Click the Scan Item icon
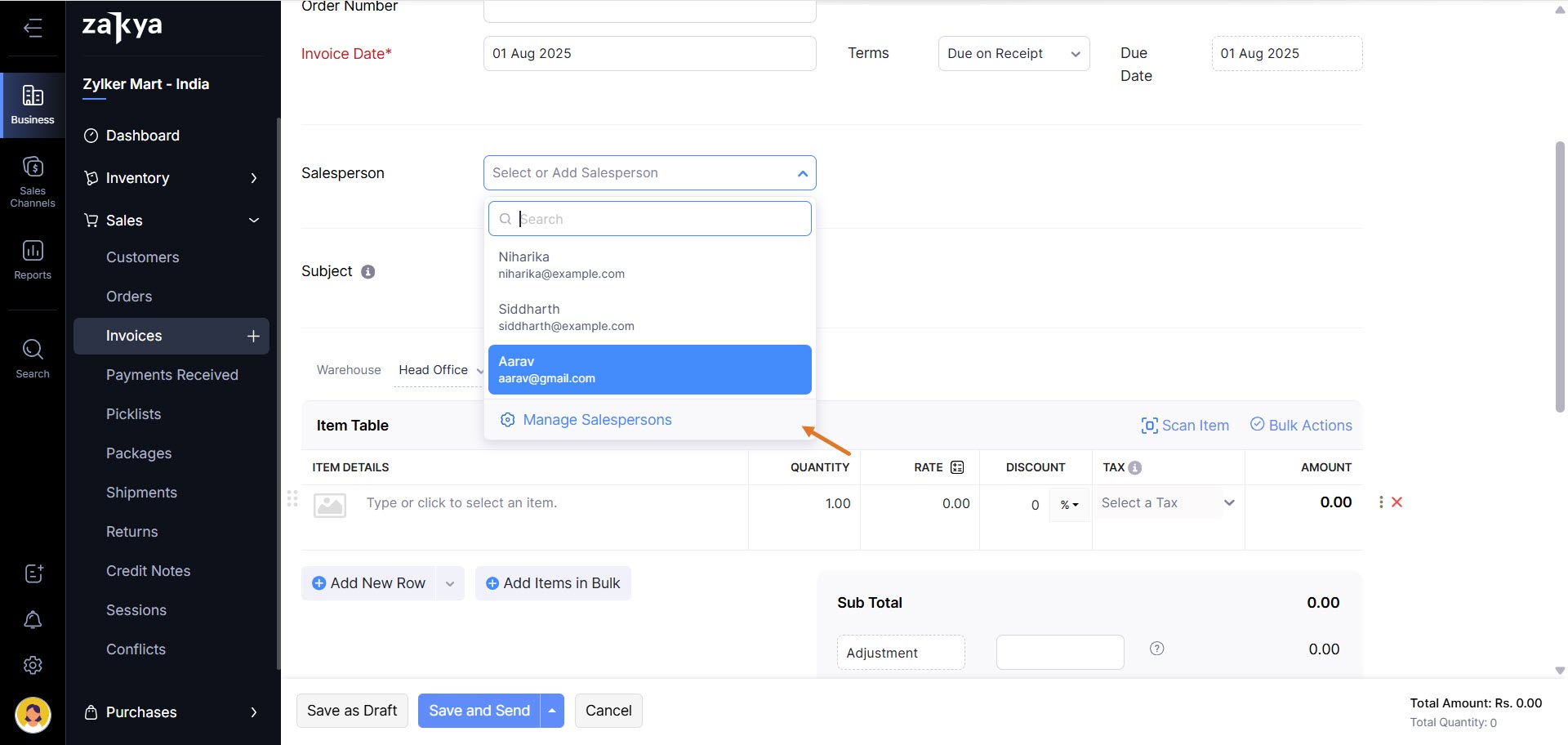 (1149, 426)
